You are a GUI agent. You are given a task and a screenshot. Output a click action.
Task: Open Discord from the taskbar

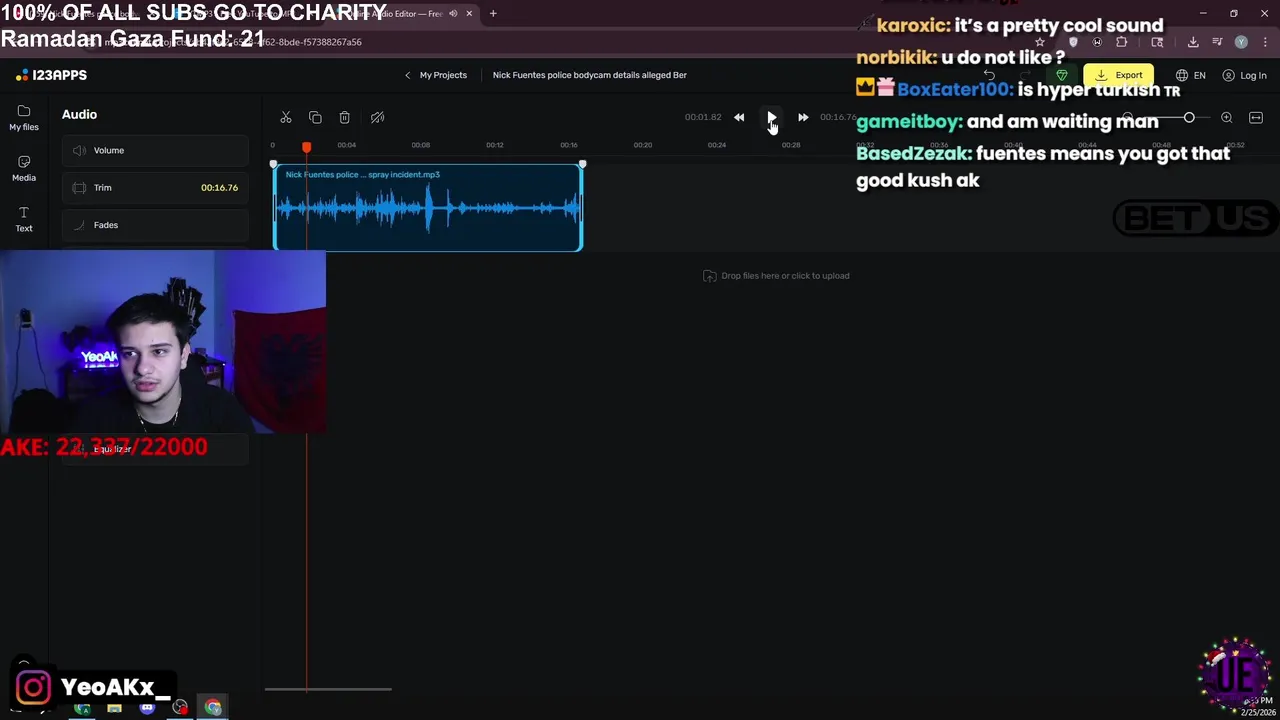click(147, 708)
